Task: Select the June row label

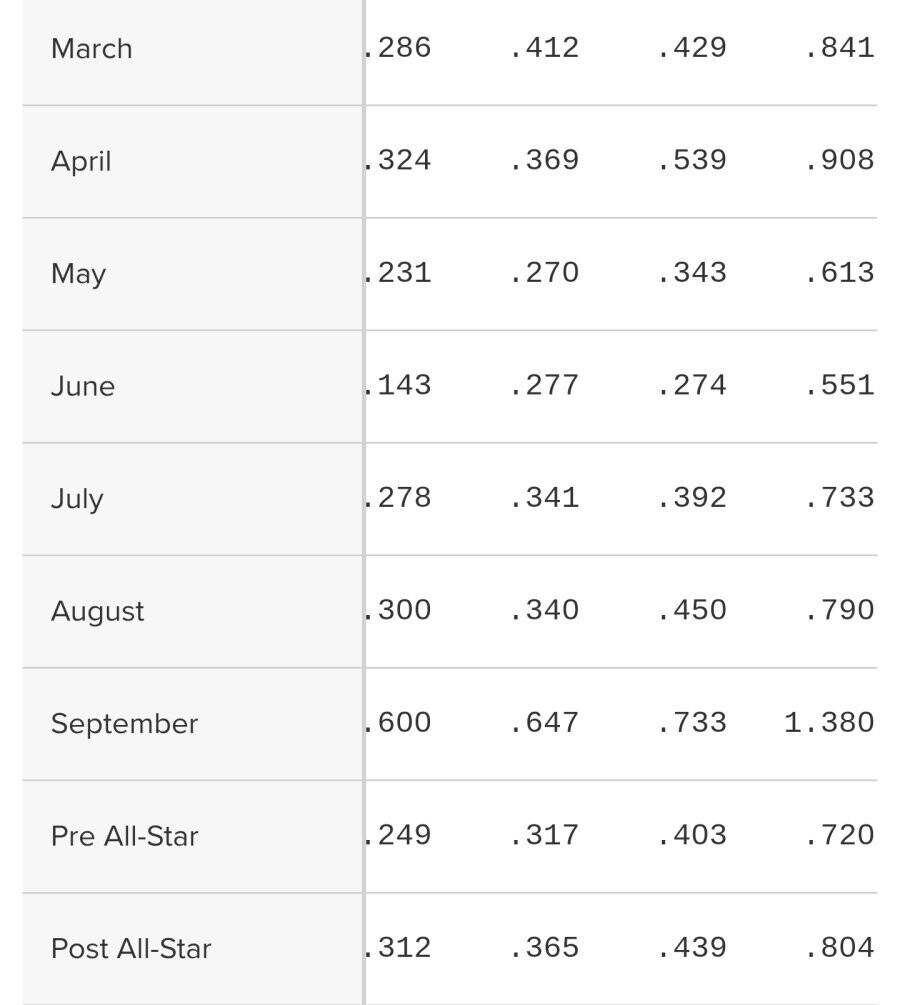Action: (x=83, y=386)
